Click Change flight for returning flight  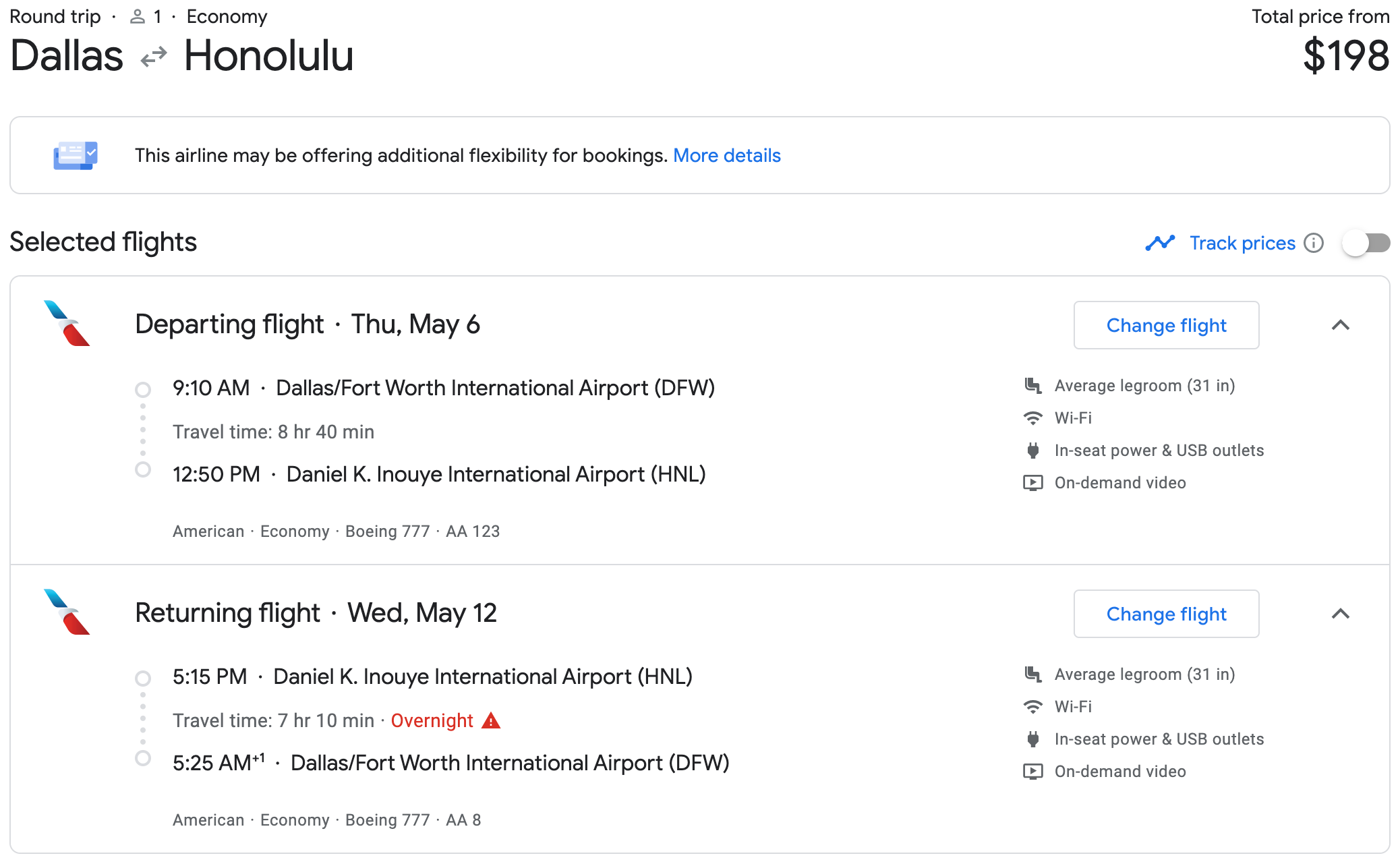point(1166,614)
